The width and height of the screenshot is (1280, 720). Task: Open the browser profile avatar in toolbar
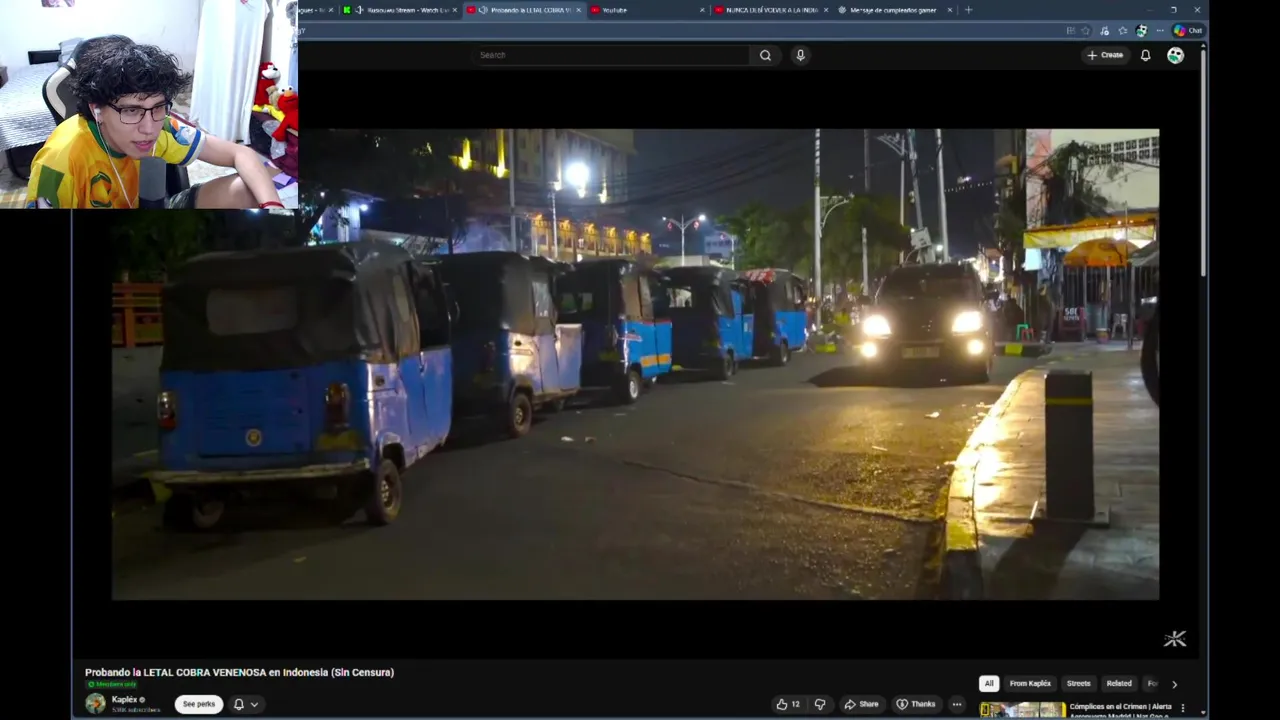coord(1141,31)
